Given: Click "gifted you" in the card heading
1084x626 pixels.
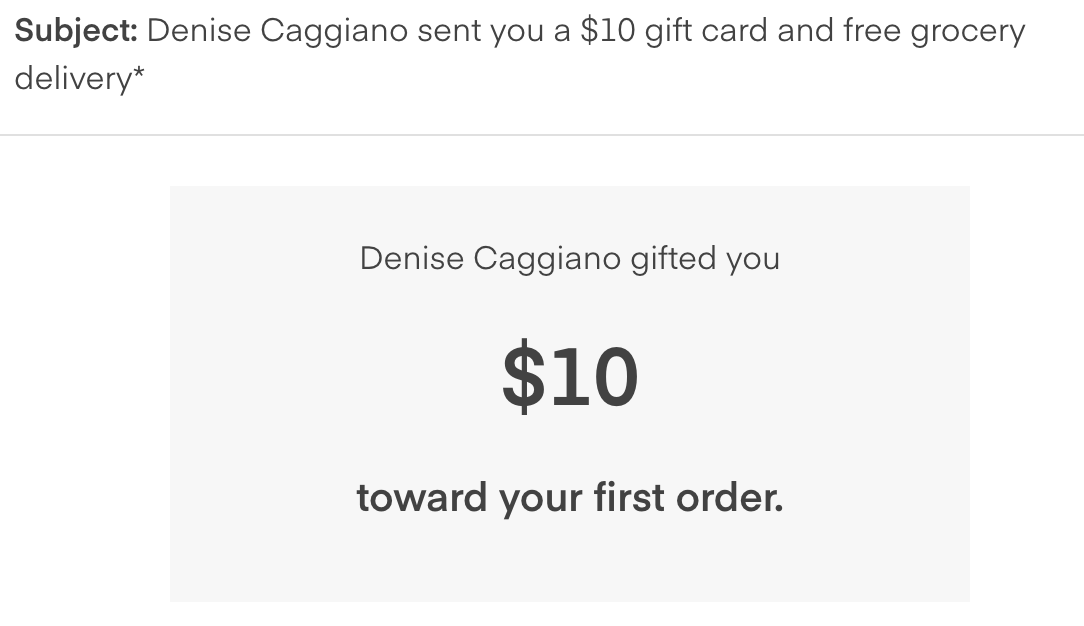Looking at the screenshot, I should 705,260.
